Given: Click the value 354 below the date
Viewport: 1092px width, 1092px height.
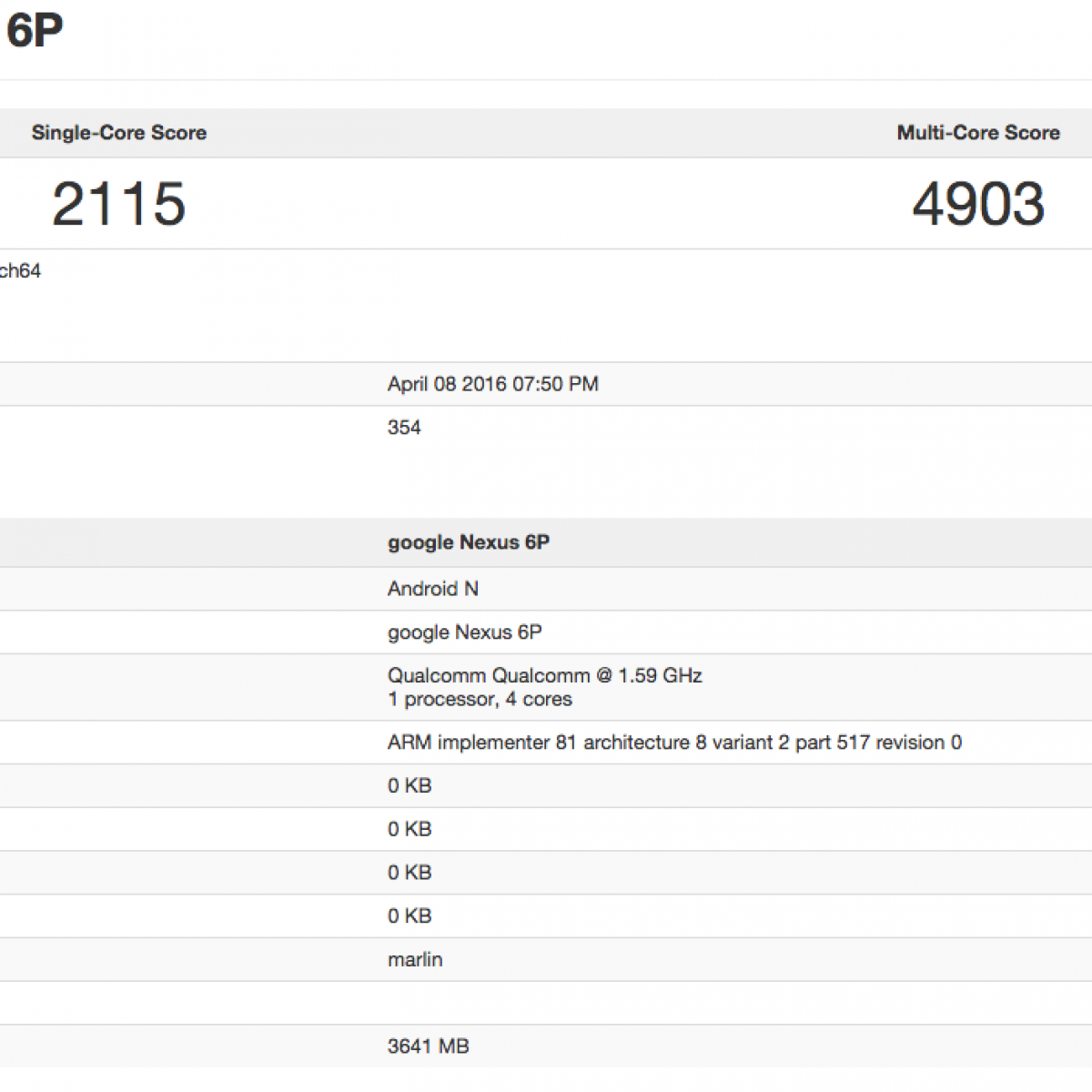Looking at the screenshot, I should [x=404, y=428].
